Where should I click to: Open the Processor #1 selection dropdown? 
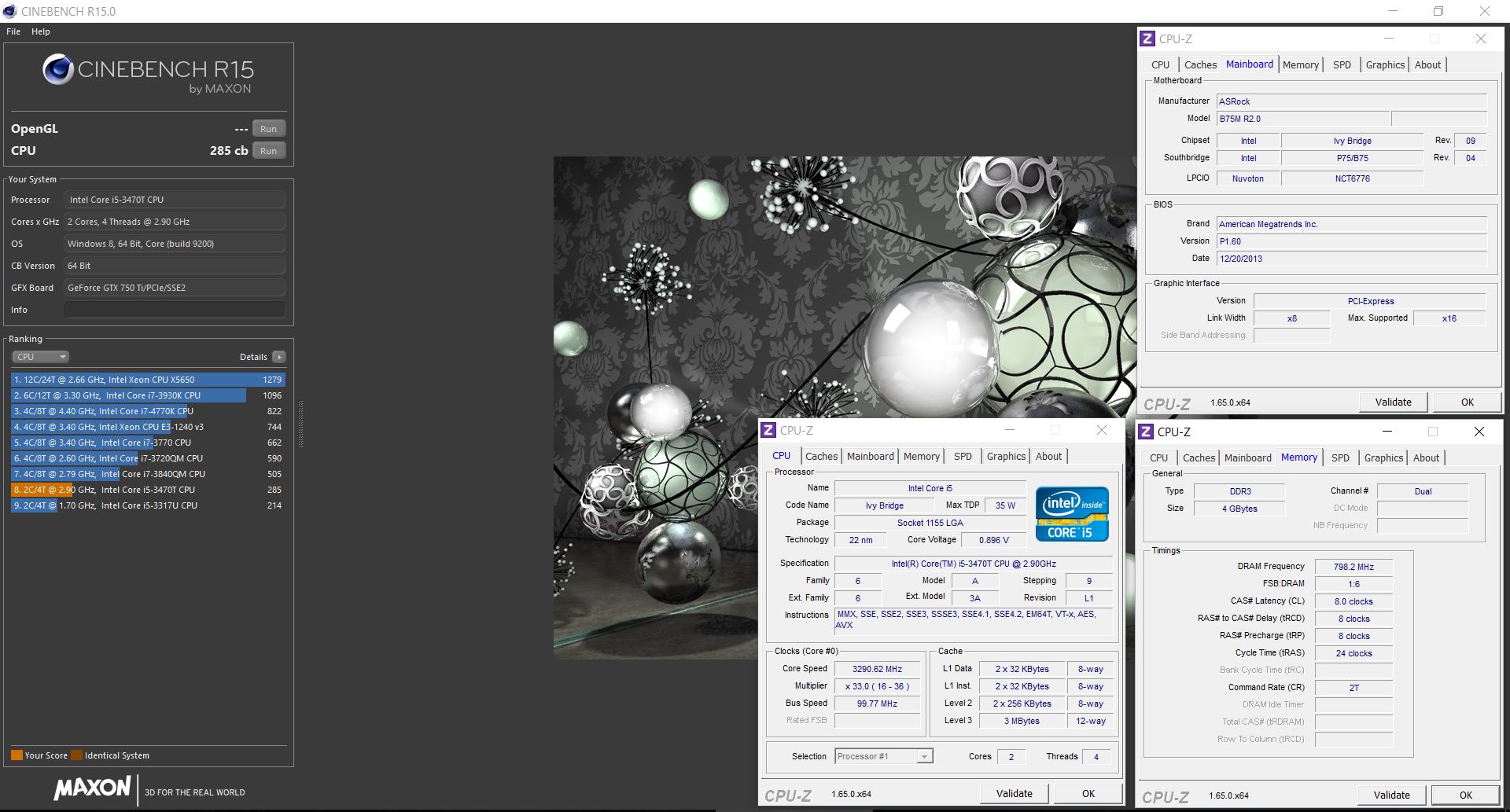point(883,756)
